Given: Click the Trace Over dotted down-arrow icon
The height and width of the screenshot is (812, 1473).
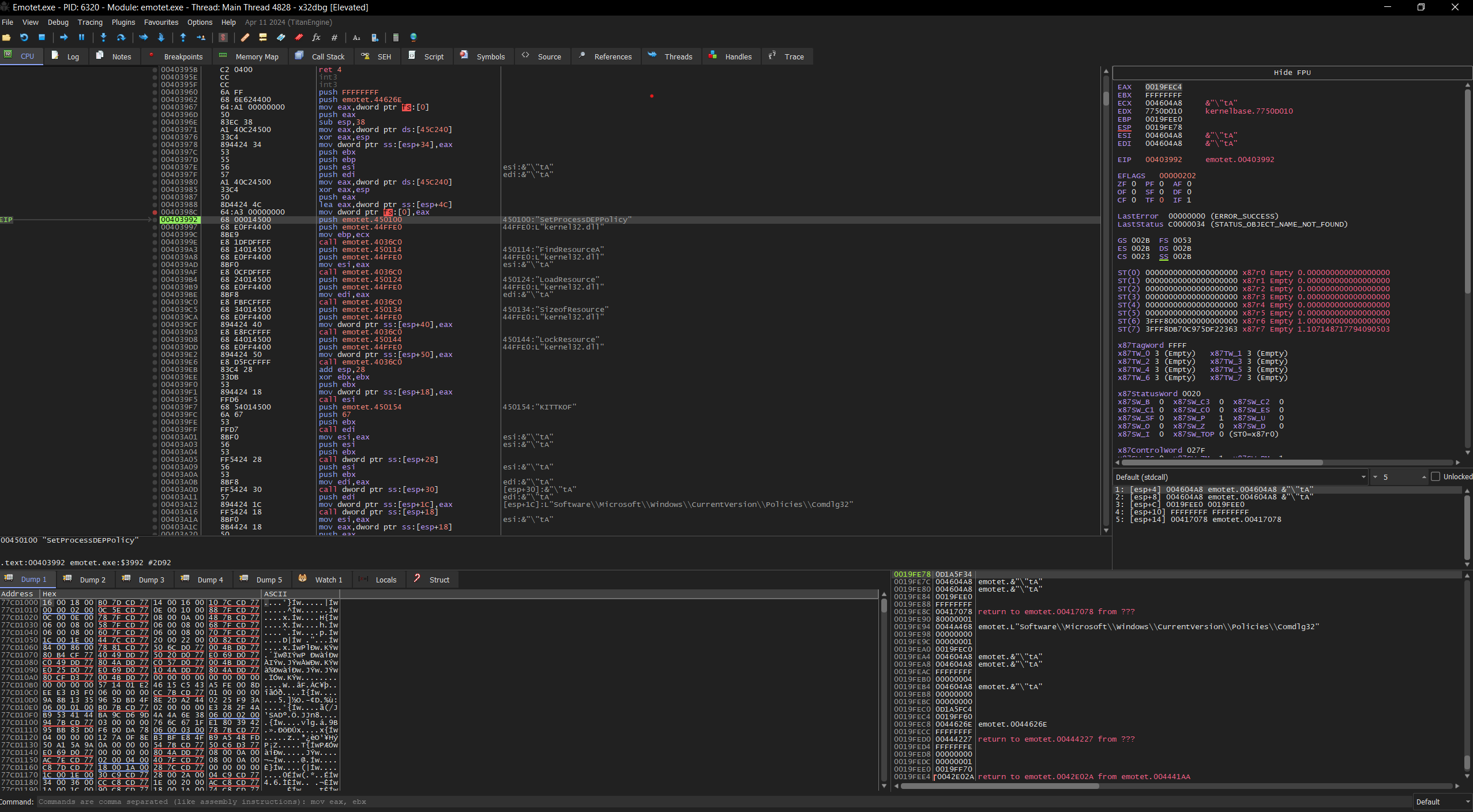Looking at the screenshot, I should [x=161, y=37].
